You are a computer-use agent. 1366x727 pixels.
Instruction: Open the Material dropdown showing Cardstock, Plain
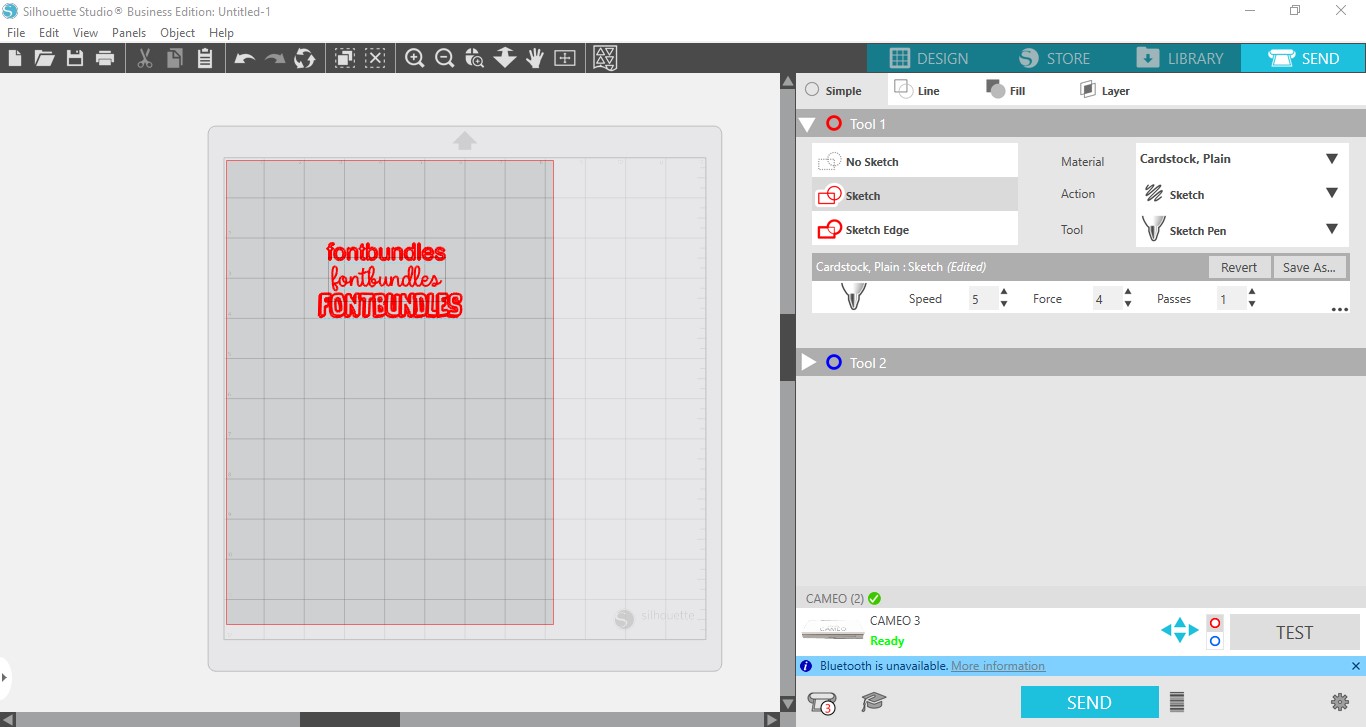[x=1242, y=159]
